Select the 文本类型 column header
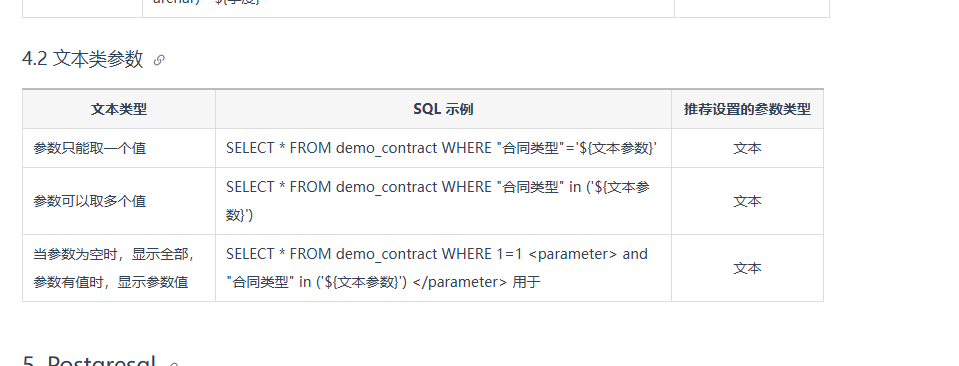The height and width of the screenshot is (366, 959). [x=119, y=109]
